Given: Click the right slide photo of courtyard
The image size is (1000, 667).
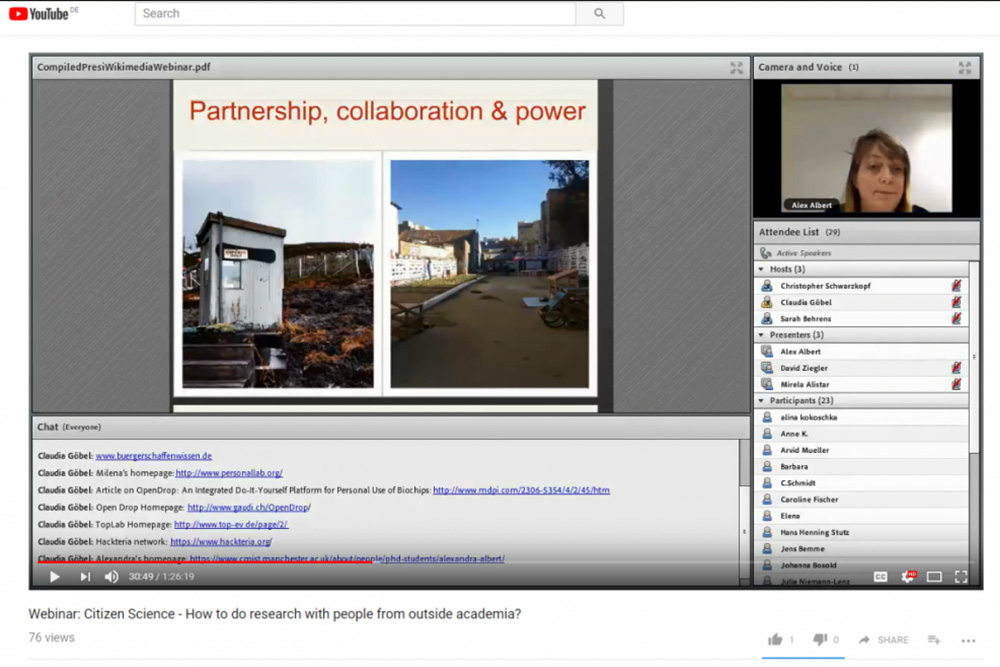Looking at the screenshot, I should [489, 274].
